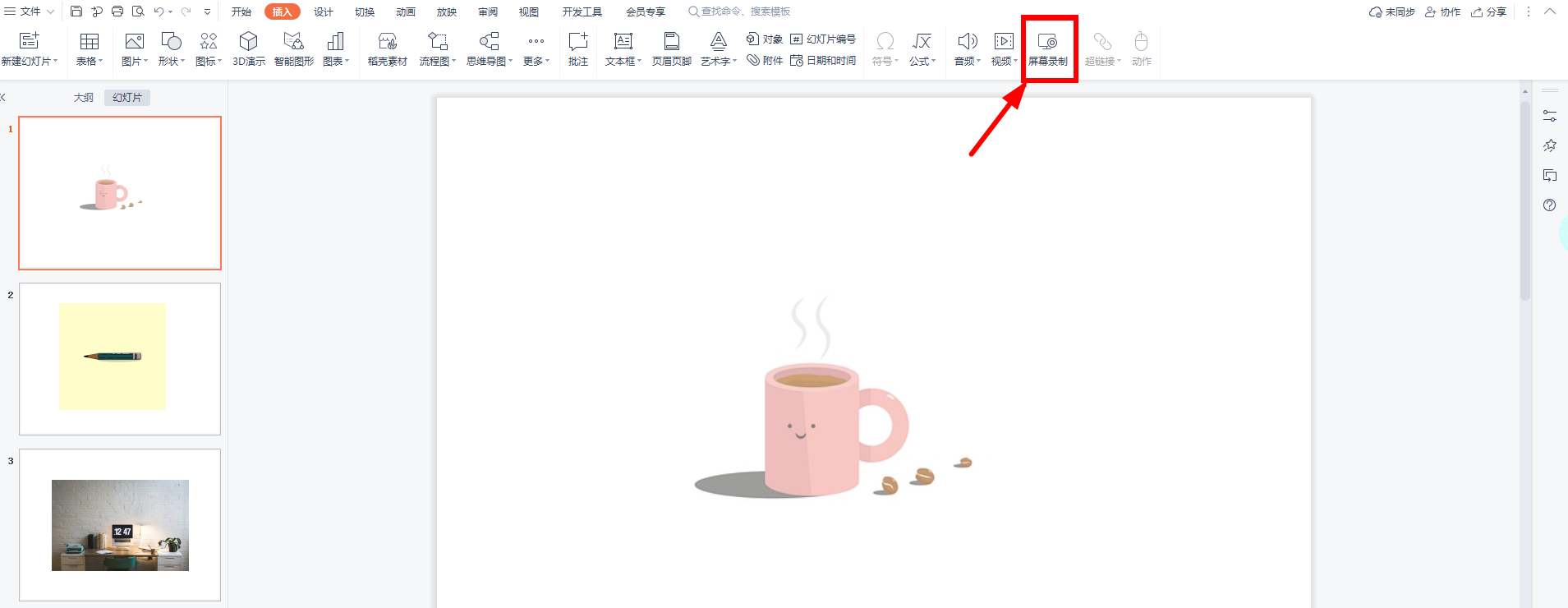1568x608 pixels.
Task: Insert 日期和时间 date and time
Action: coord(823,60)
